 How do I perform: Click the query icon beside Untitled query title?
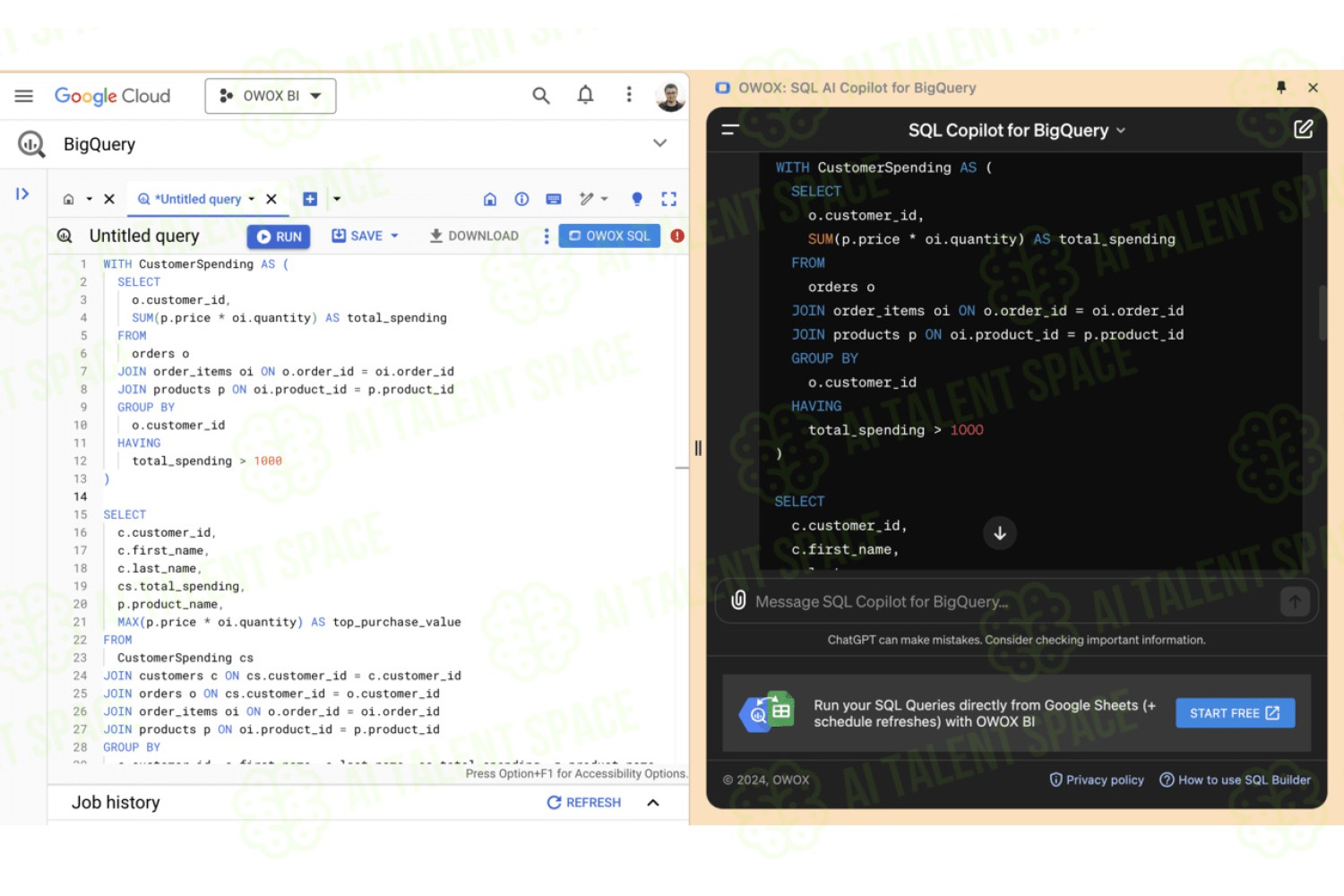click(65, 236)
